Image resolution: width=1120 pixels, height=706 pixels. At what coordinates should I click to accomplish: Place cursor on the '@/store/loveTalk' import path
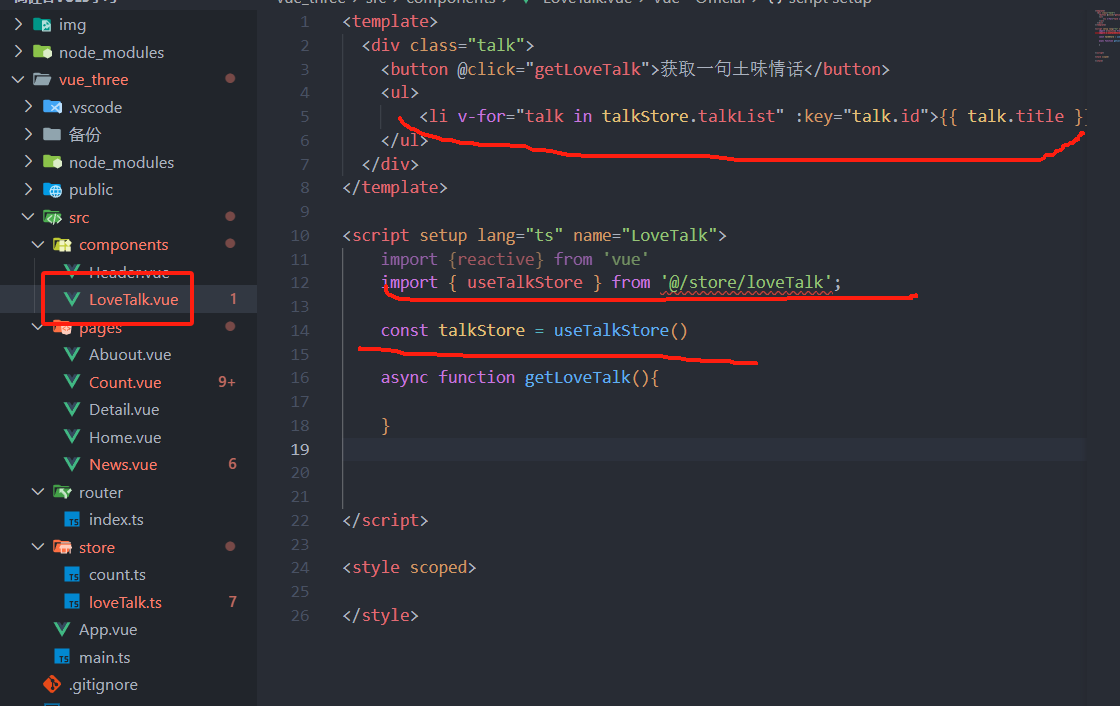click(x=749, y=282)
